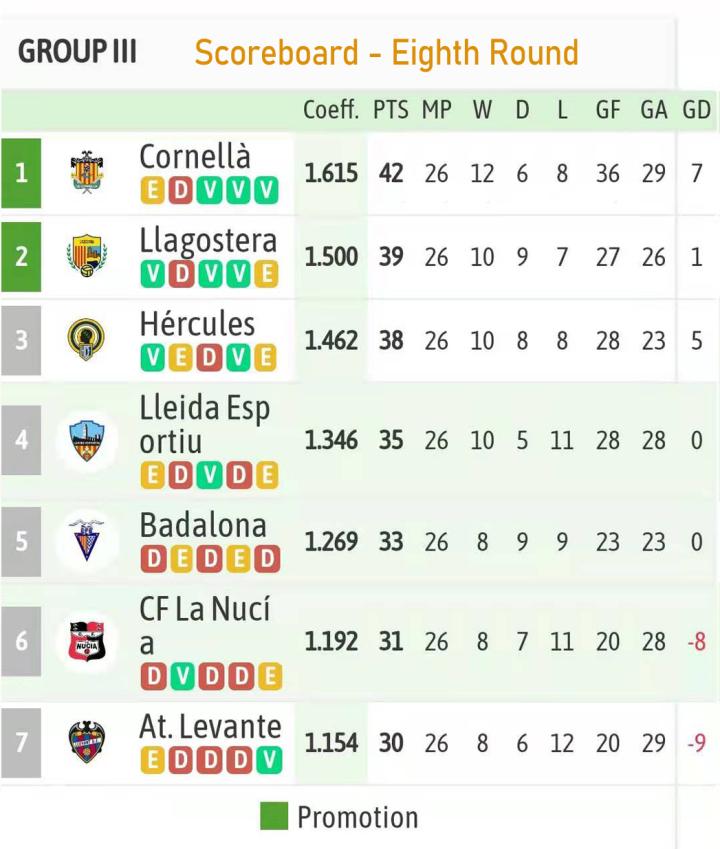The width and height of the screenshot is (720, 849).
Task: Open the Cornellà team name link
Action: click(195, 157)
